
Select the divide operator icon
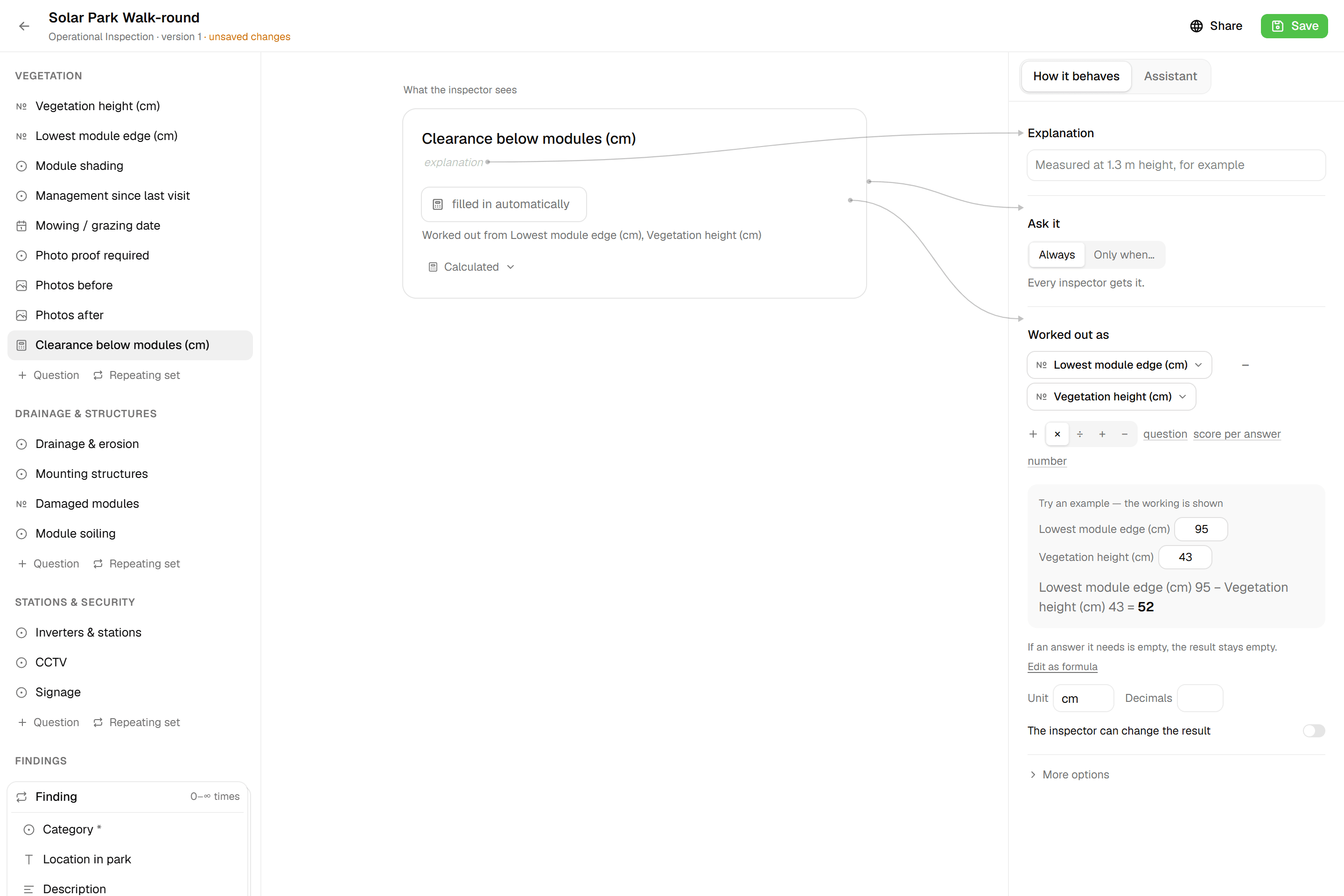pyautogui.click(x=1079, y=434)
